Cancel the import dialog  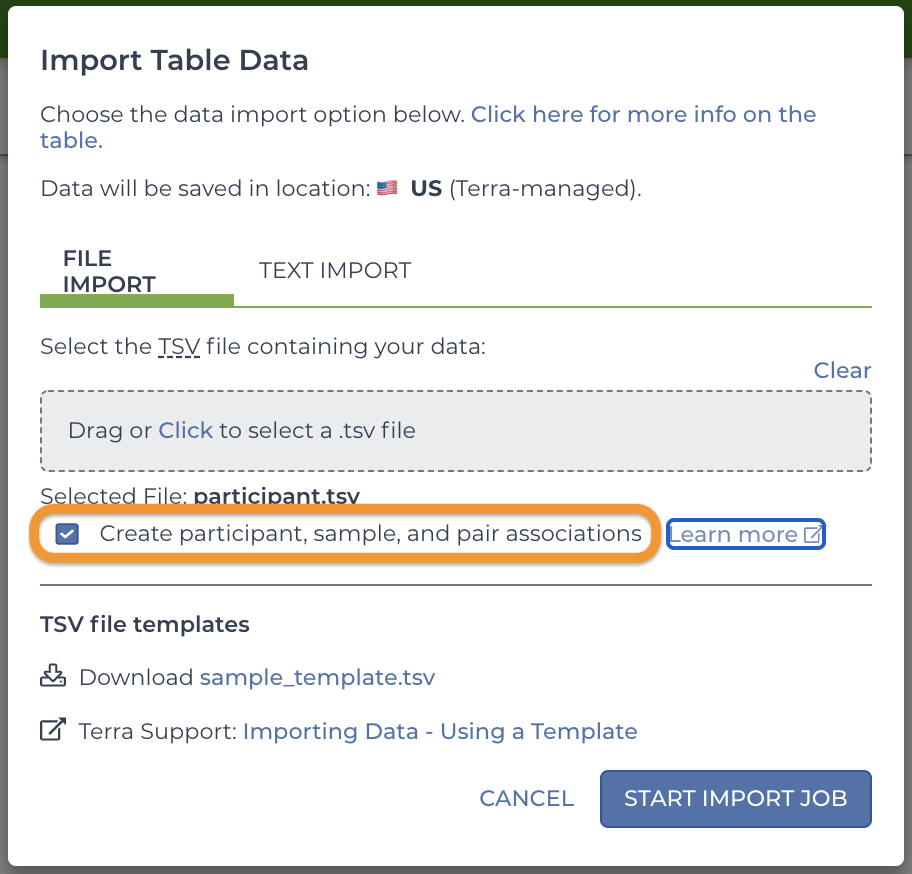pyautogui.click(x=526, y=798)
